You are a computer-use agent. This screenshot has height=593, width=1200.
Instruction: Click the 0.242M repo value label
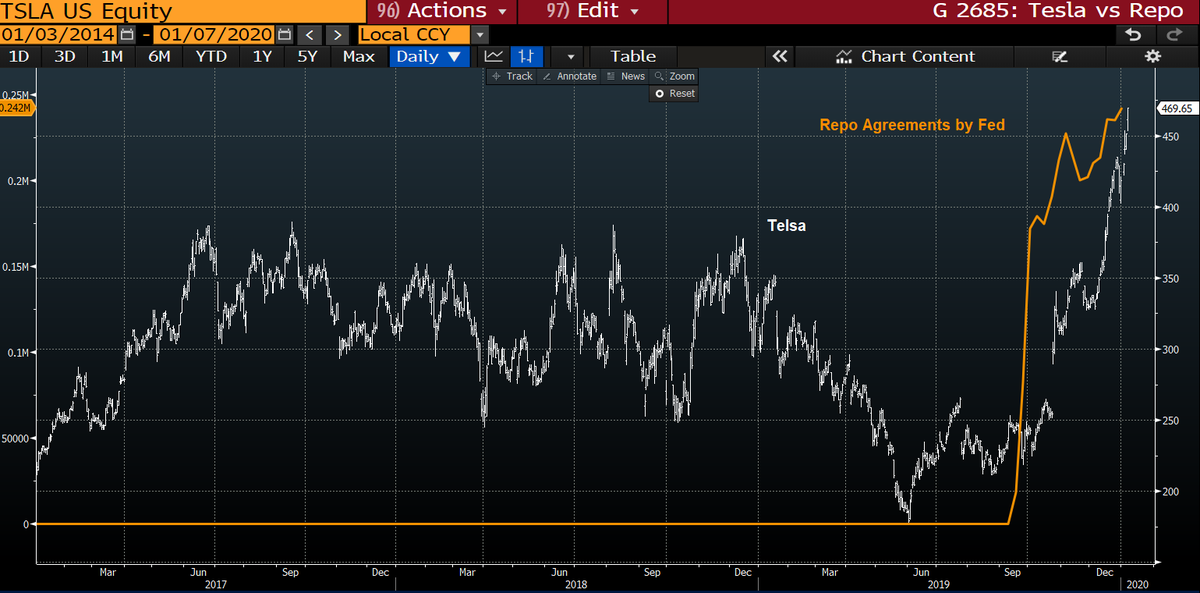17,108
